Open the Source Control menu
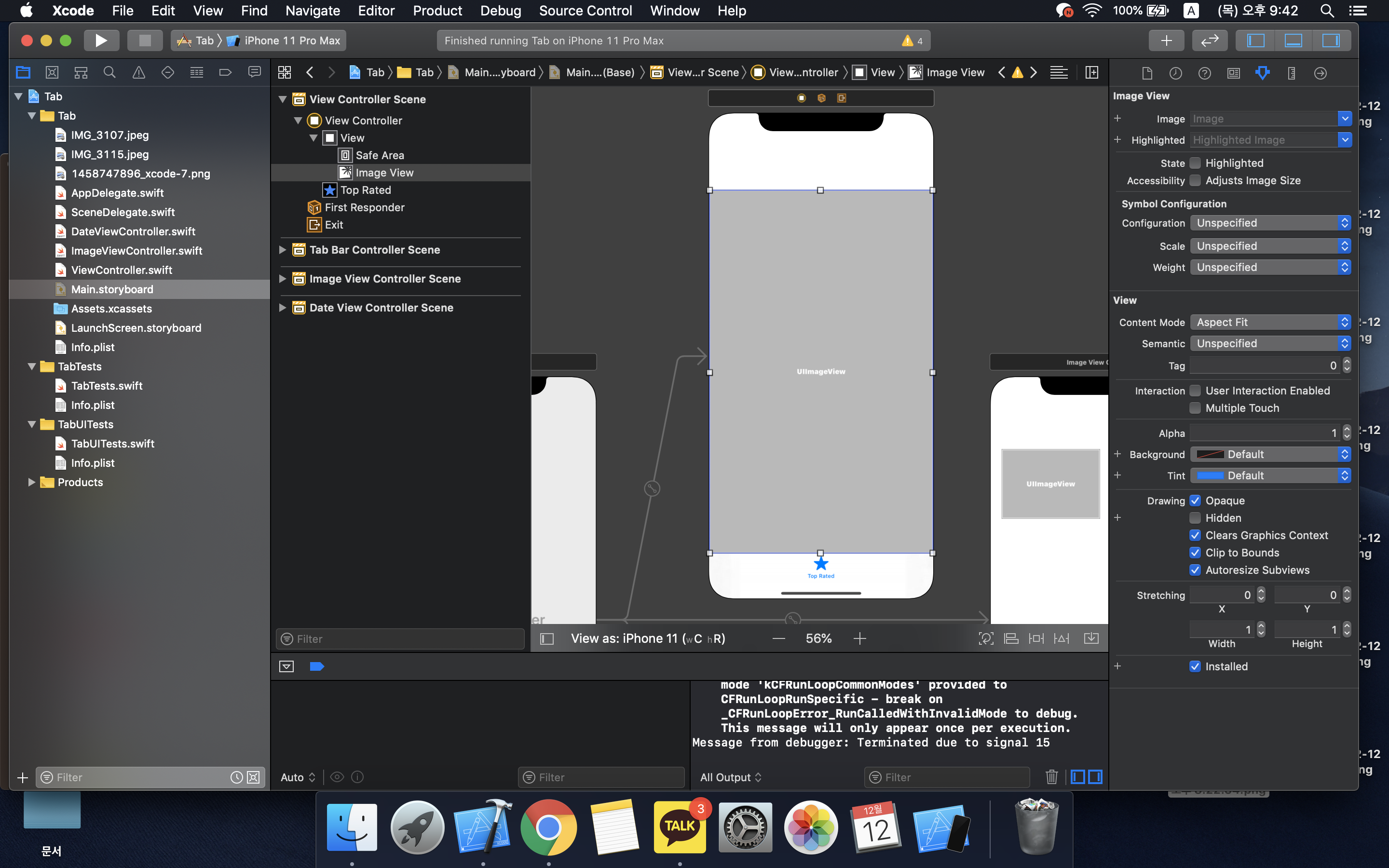Image resolution: width=1389 pixels, height=868 pixels. [x=585, y=10]
